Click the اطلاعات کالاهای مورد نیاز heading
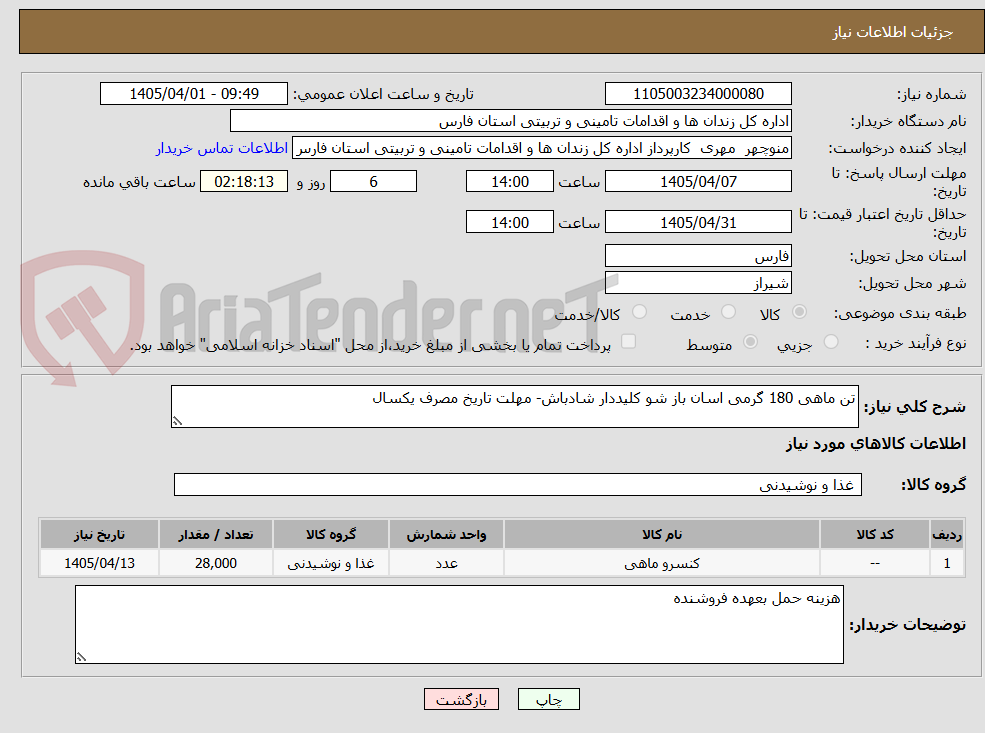 click(x=876, y=444)
